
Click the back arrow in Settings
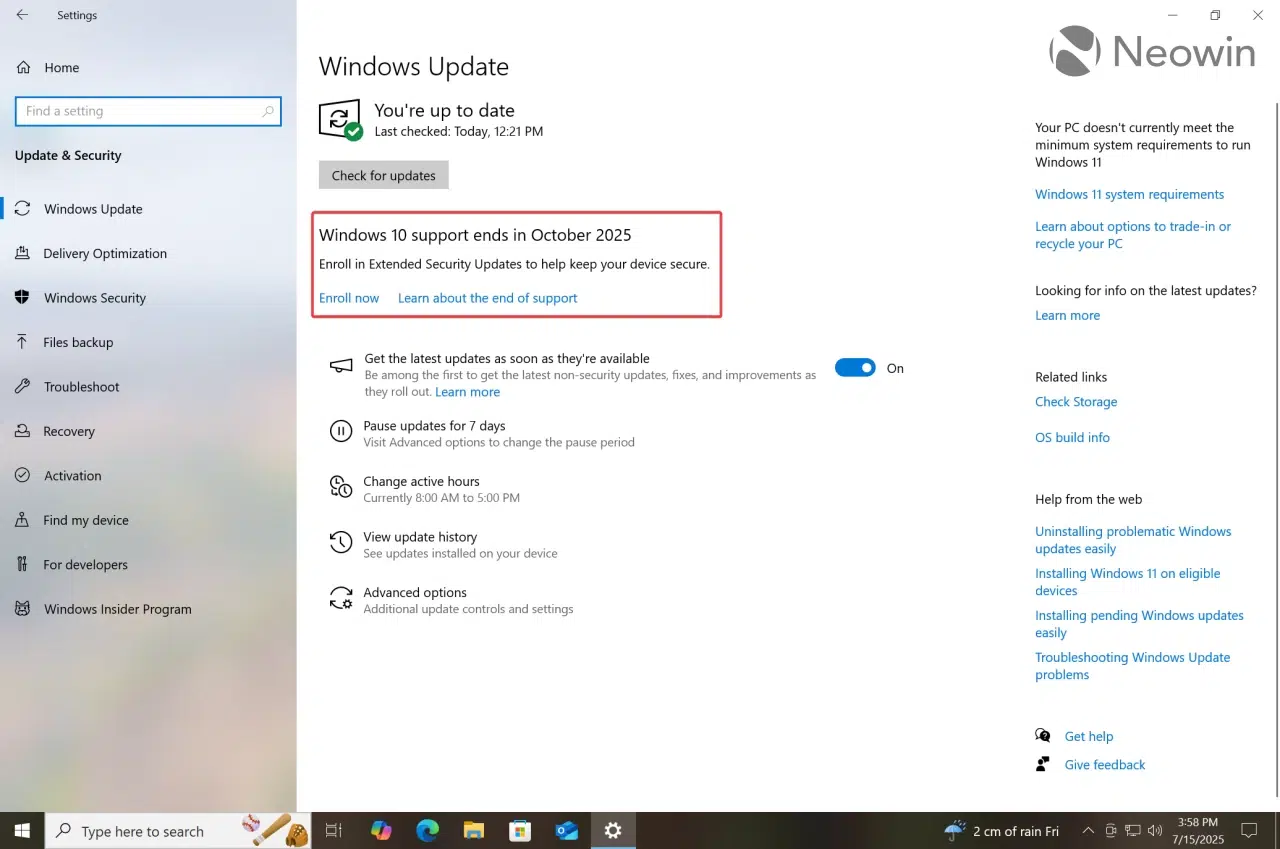coord(22,15)
